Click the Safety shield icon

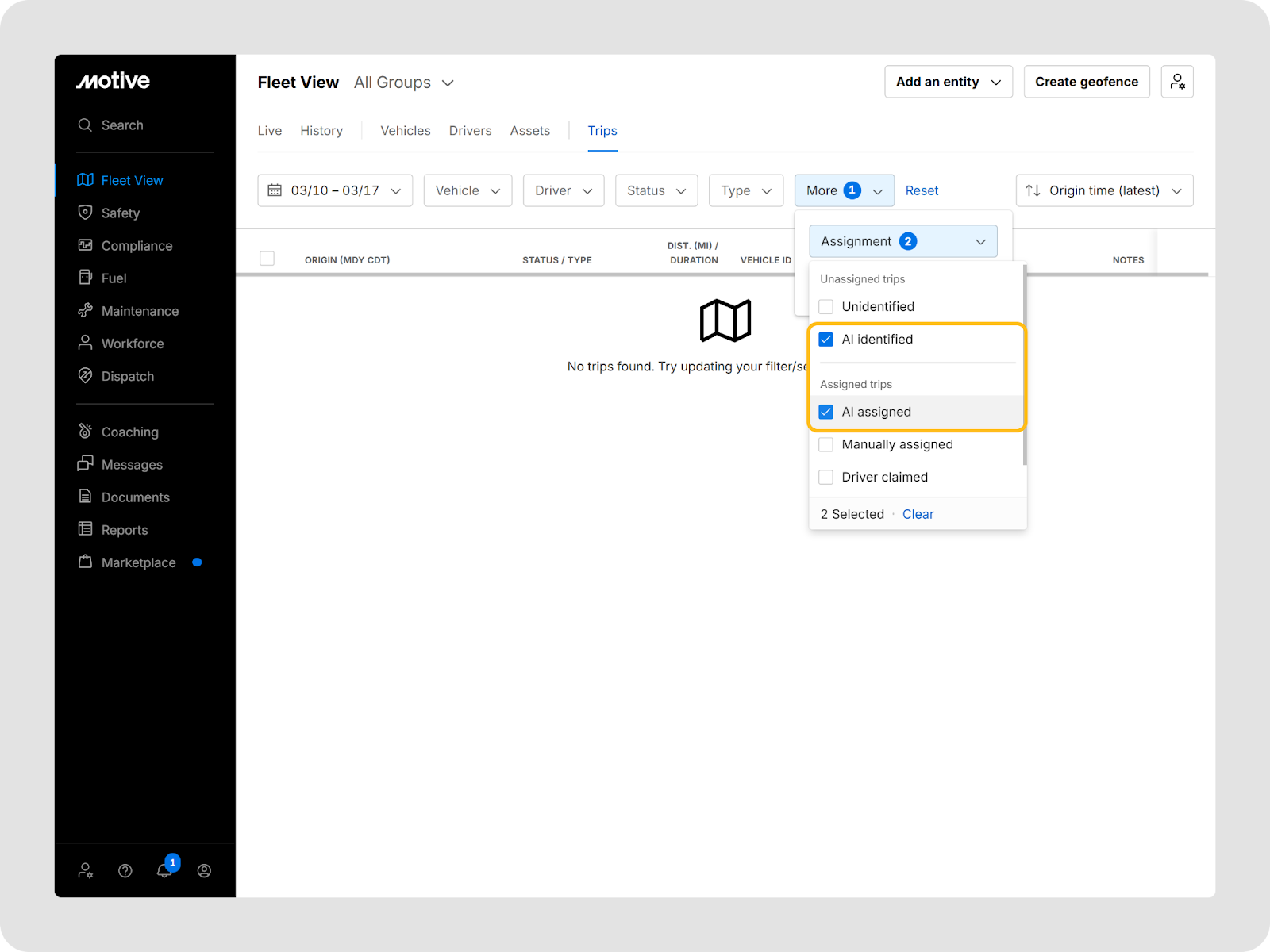point(86,213)
